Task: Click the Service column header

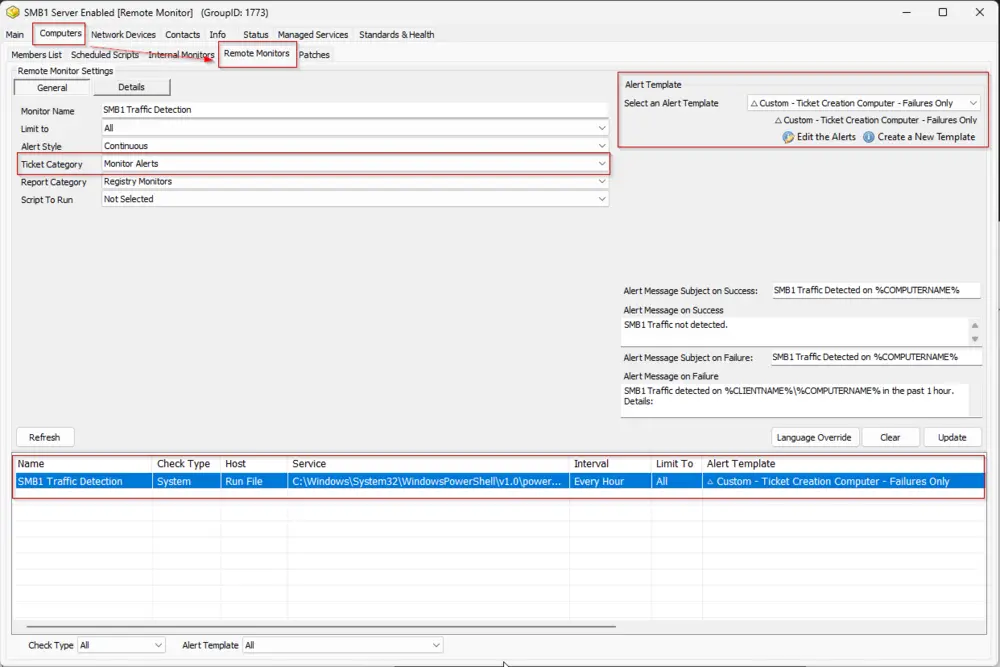Action: [x=428, y=464]
